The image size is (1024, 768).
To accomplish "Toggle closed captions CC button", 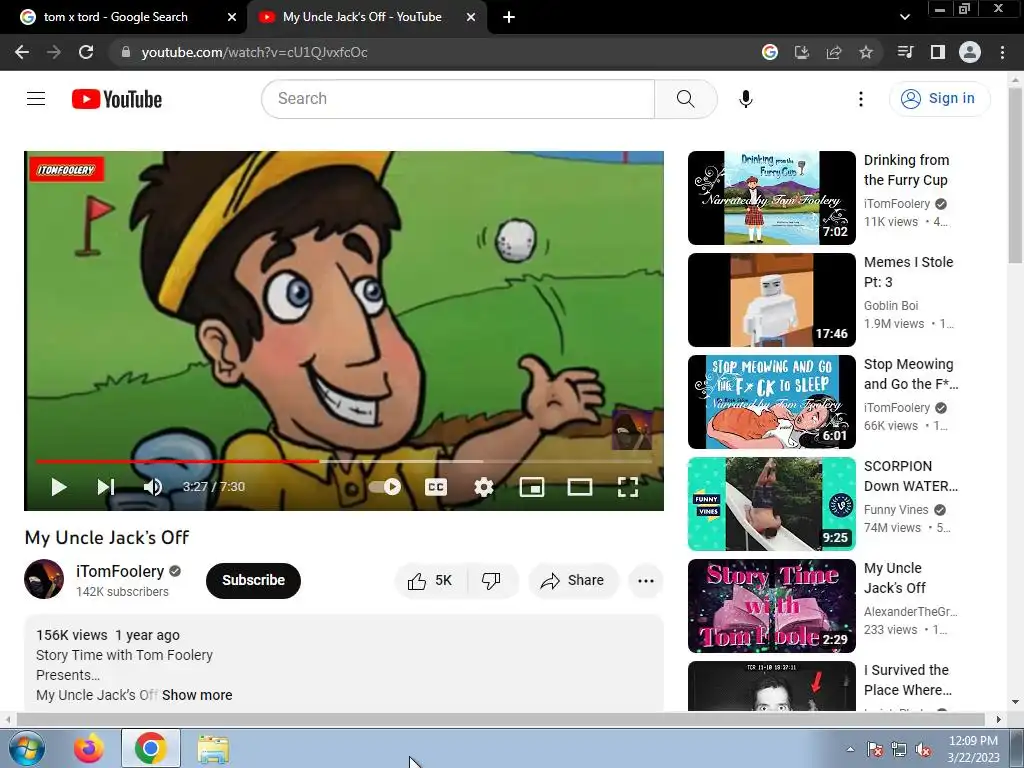I will pyautogui.click(x=436, y=487).
